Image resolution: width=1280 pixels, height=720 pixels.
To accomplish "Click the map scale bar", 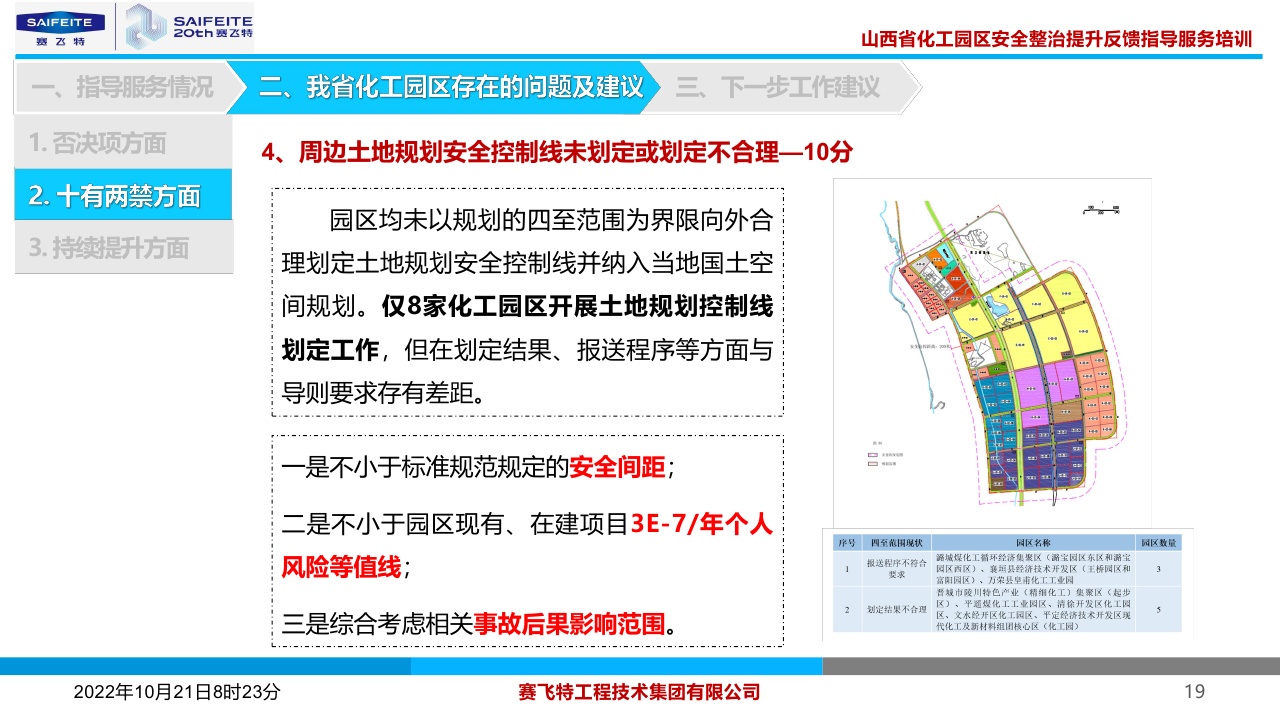I will (x=1102, y=210).
